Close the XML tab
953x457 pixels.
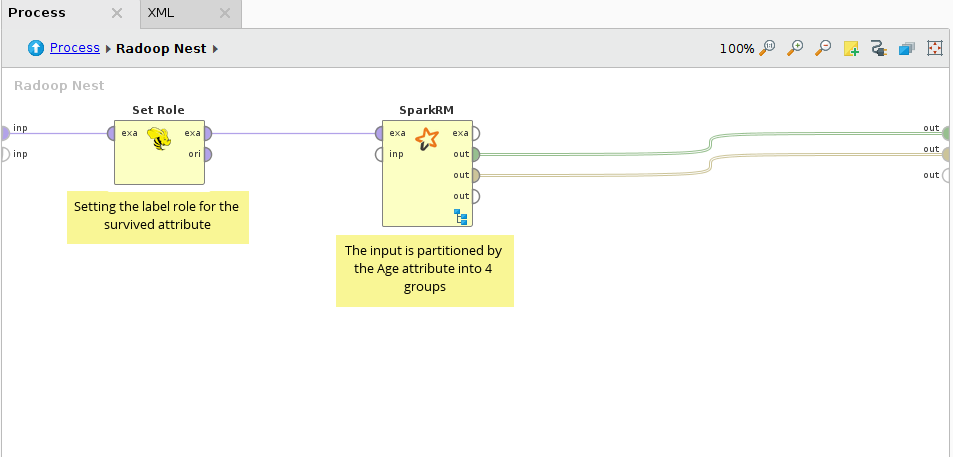click(x=224, y=14)
